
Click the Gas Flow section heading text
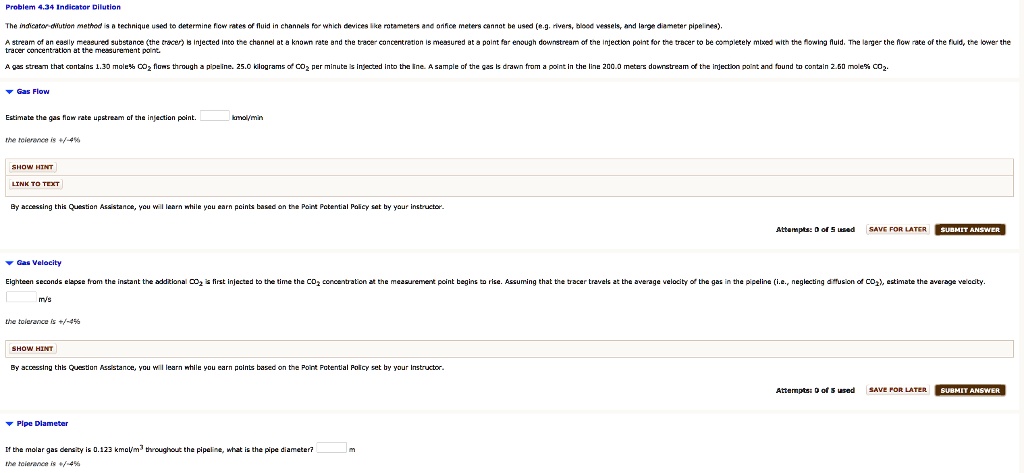click(x=36, y=90)
